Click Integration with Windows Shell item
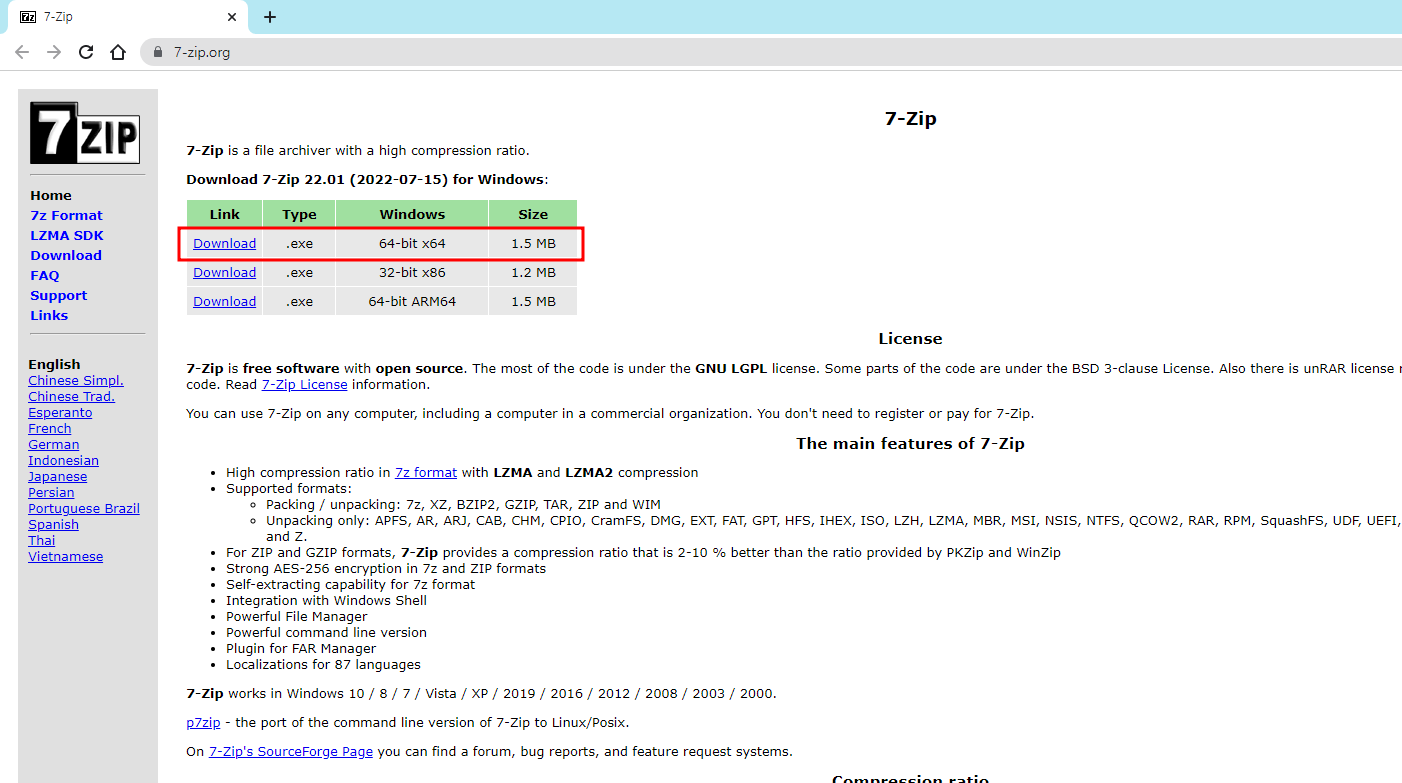 (x=326, y=601)
